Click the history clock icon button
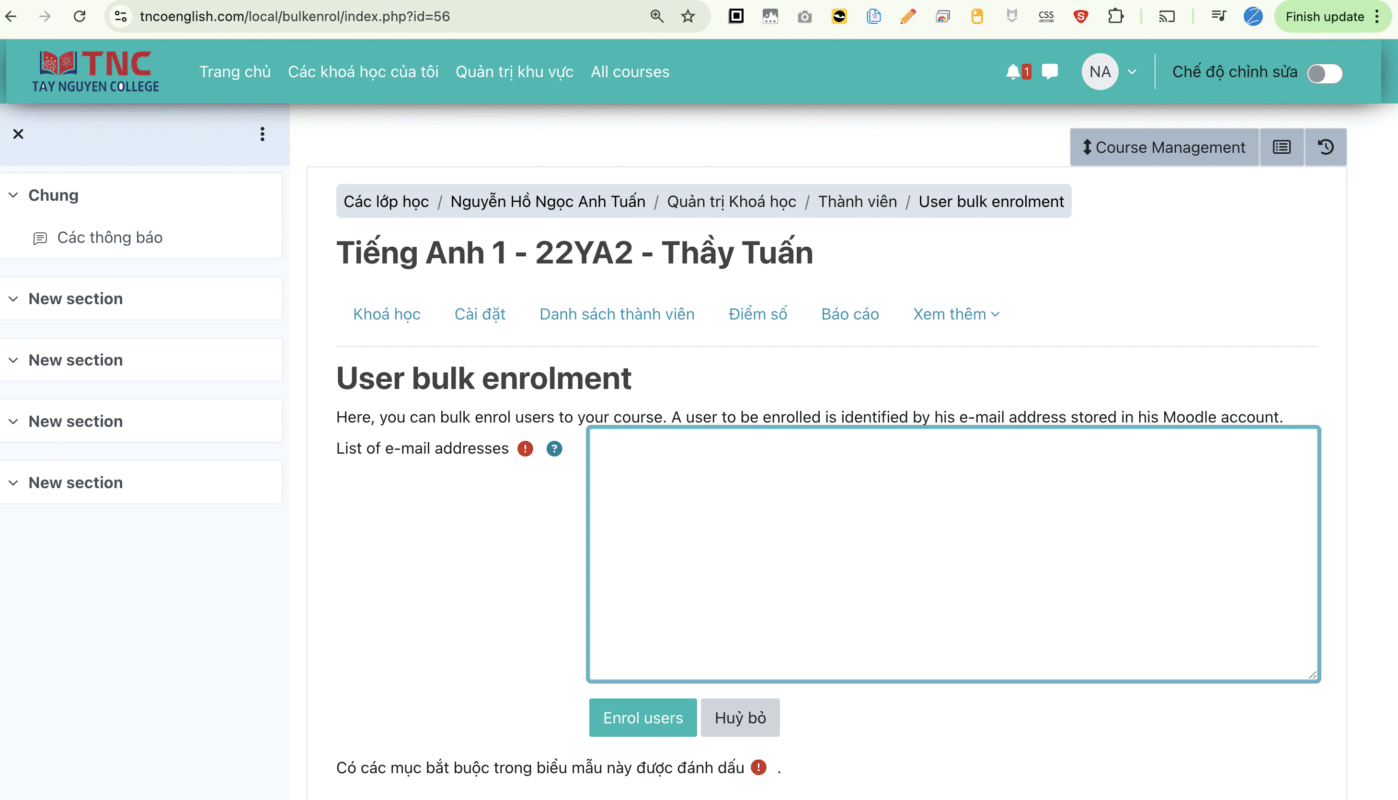 pos(1325,147)
